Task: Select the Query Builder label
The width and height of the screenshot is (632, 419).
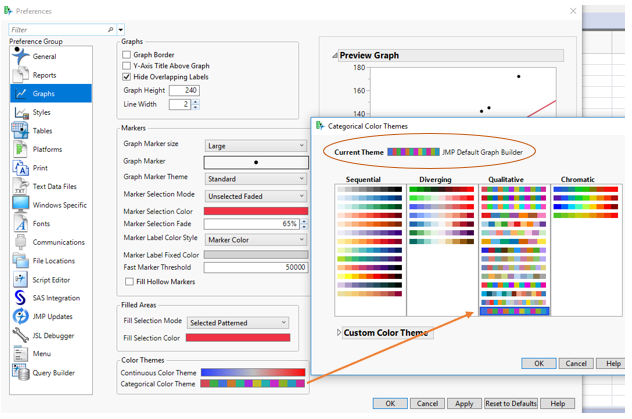Action: click(54, 373)
